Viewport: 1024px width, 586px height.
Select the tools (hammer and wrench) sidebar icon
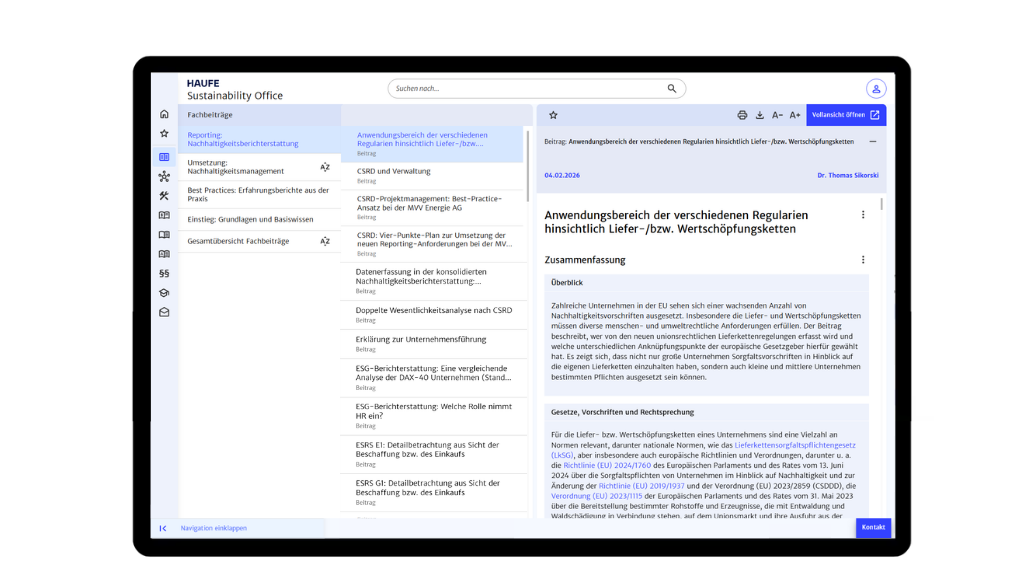164,196
